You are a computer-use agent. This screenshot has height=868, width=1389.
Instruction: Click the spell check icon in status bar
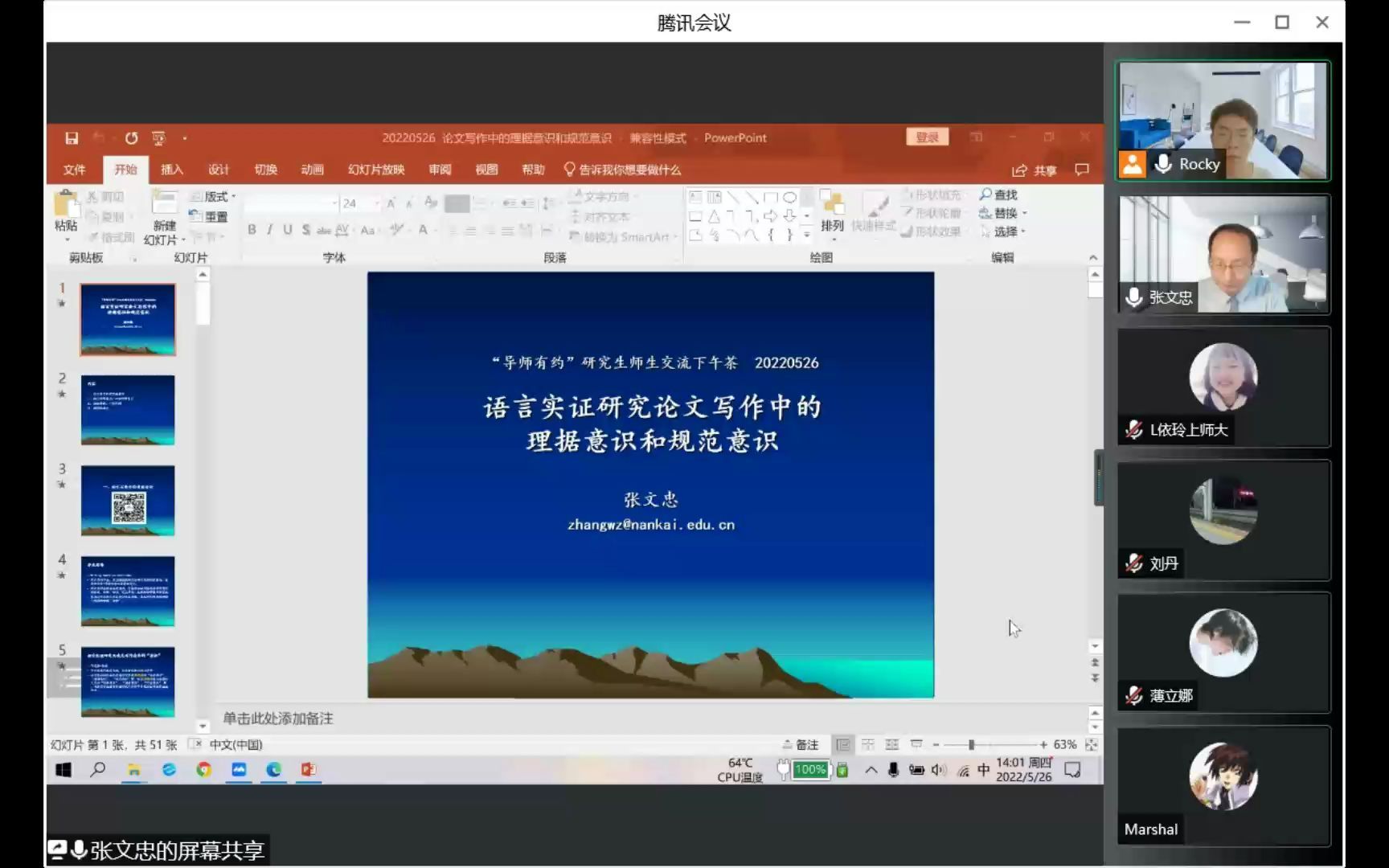[194, 744]
